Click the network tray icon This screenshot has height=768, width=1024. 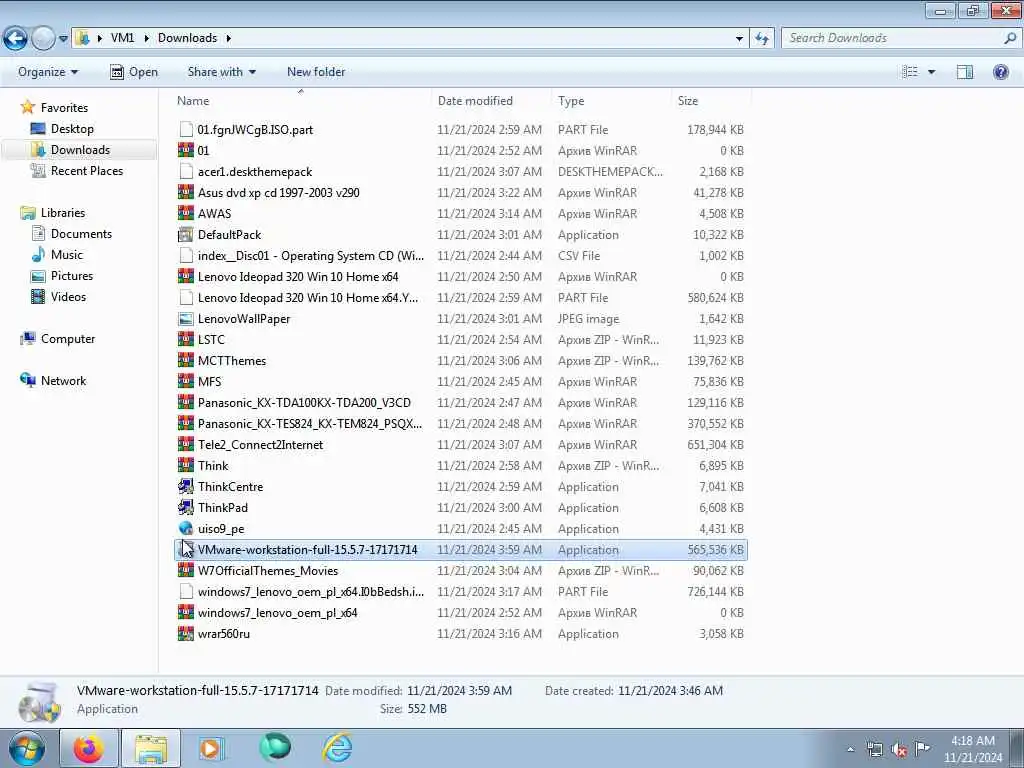tap(874, 750)
